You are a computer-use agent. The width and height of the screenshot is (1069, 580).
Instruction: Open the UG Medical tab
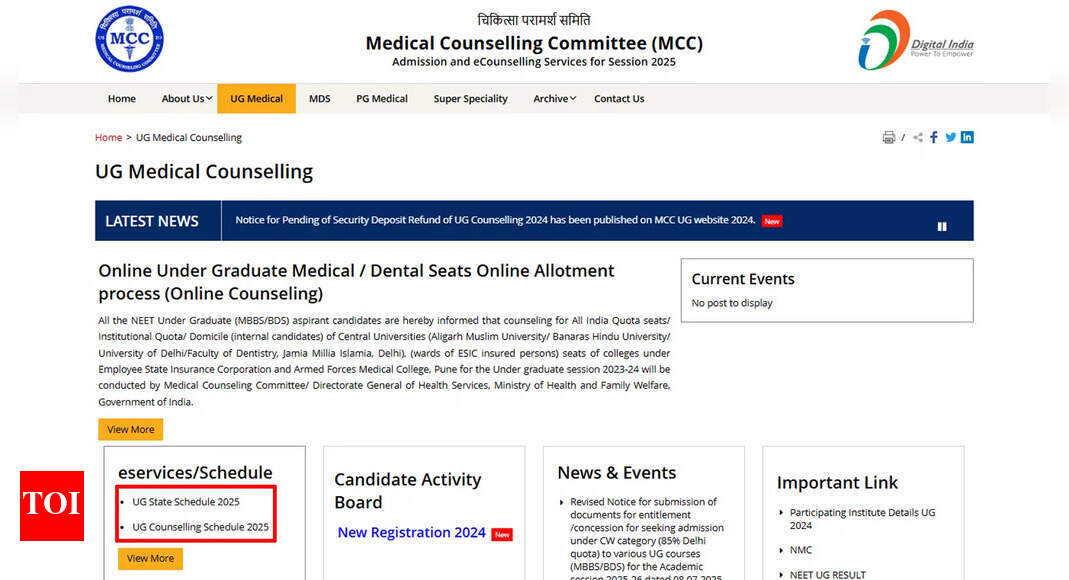[x=256, y=99]
